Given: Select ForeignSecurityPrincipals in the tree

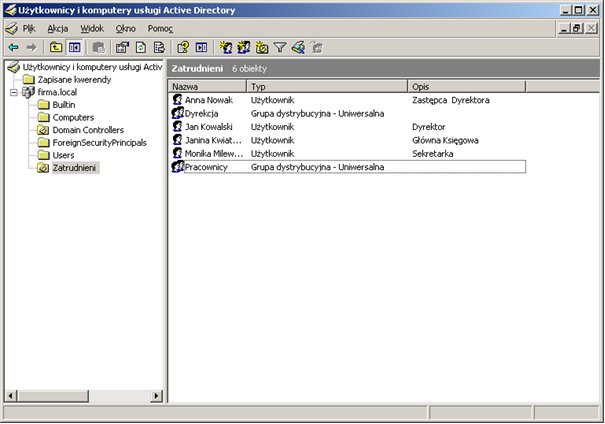Looking at the screenshot, I should 100,143.
